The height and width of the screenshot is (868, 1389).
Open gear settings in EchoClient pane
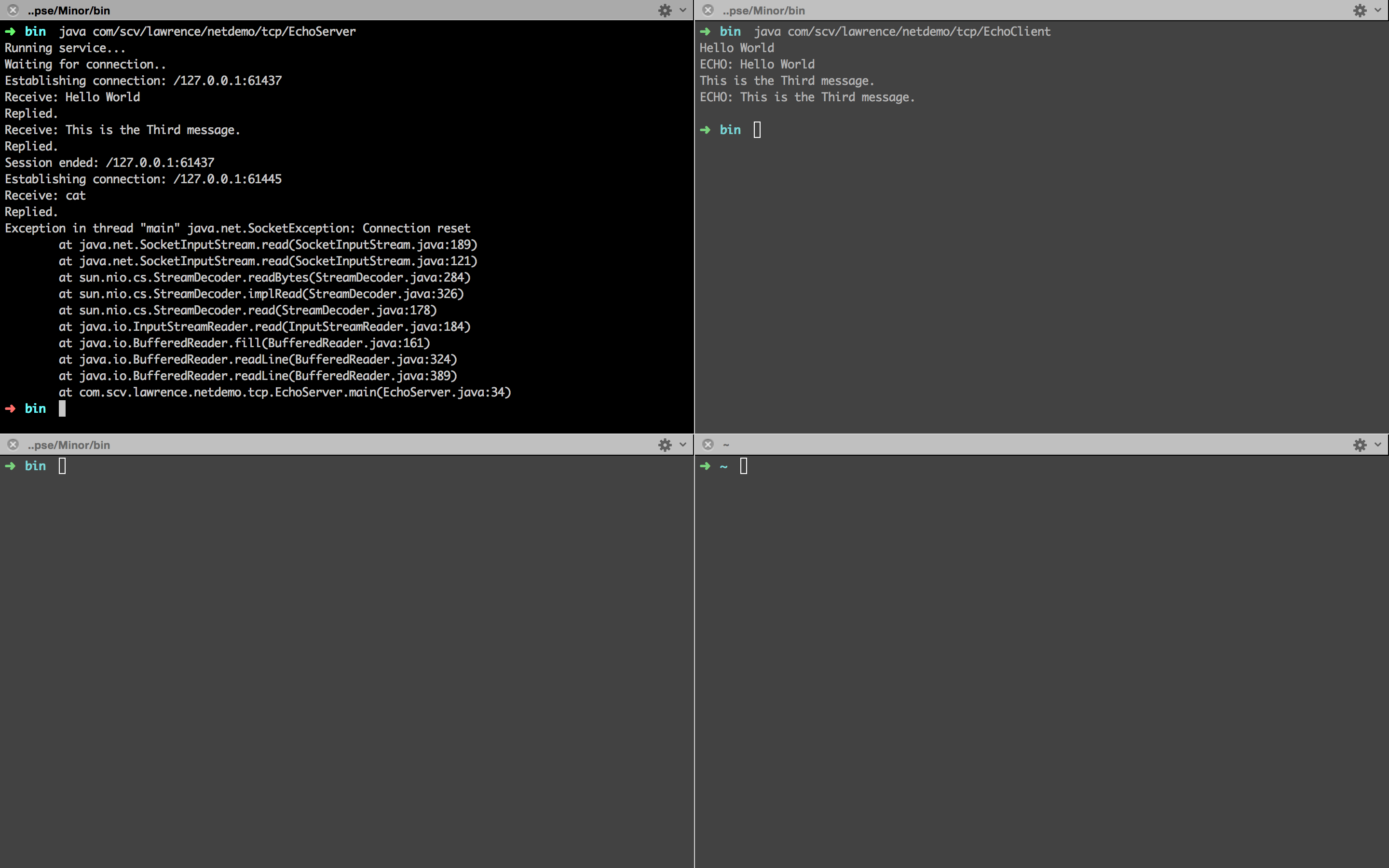click(1359, 10)
